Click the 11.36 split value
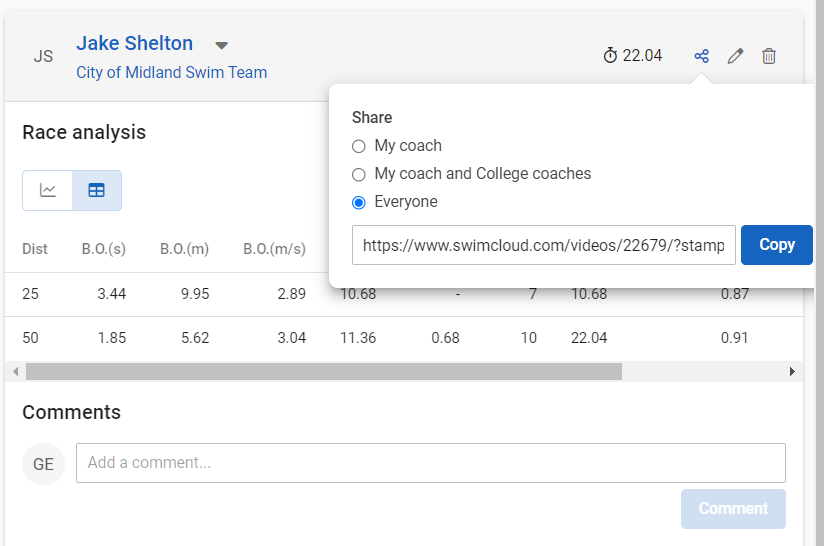This screenshot has height=546, width=824. (x=358, y=338)
